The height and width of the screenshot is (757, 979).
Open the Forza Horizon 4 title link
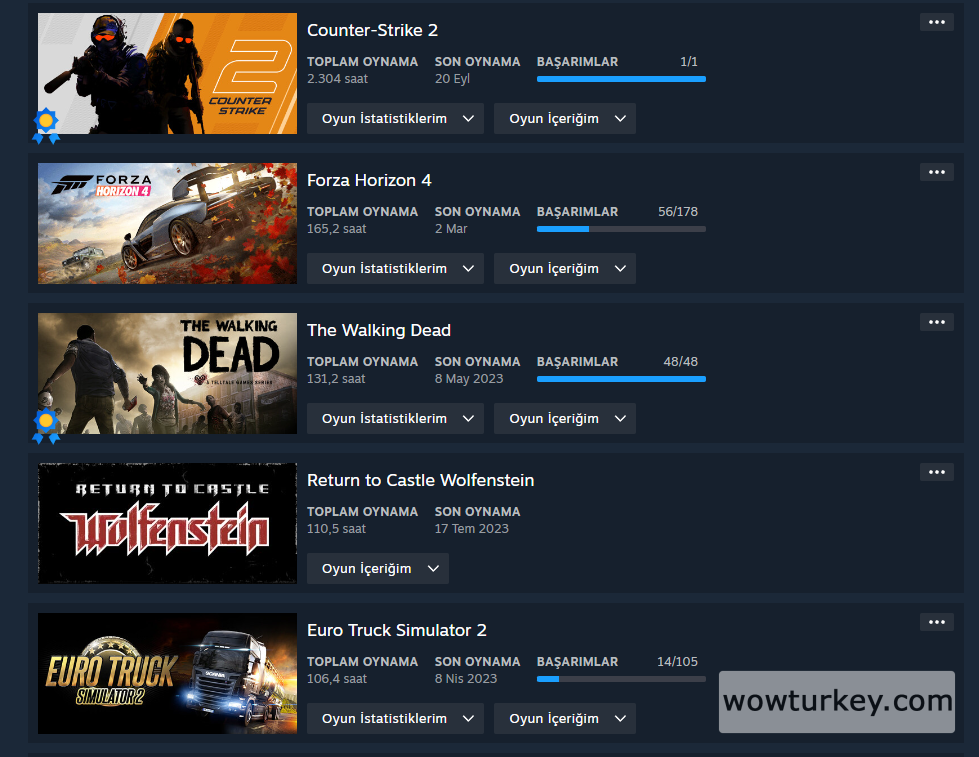tap(369, 180)
